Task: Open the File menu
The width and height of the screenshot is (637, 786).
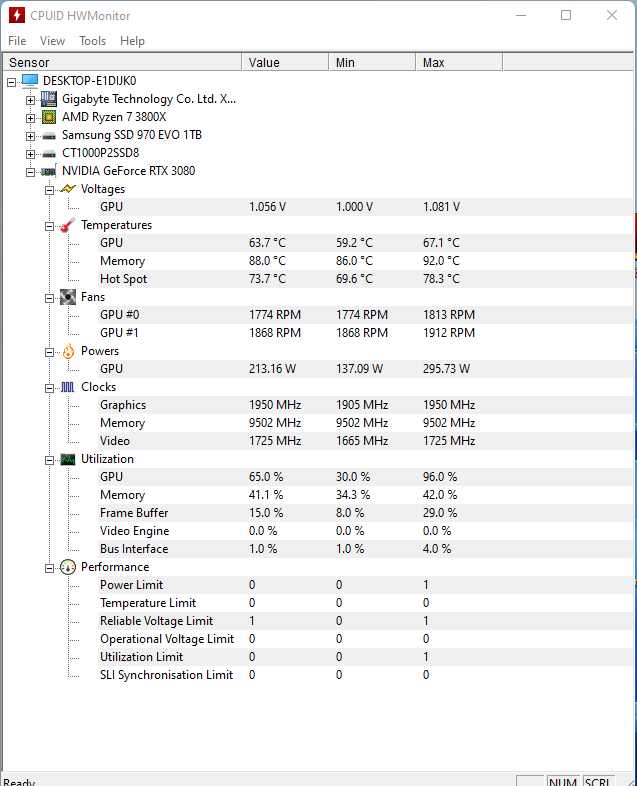Action: (x=17, y=41)
